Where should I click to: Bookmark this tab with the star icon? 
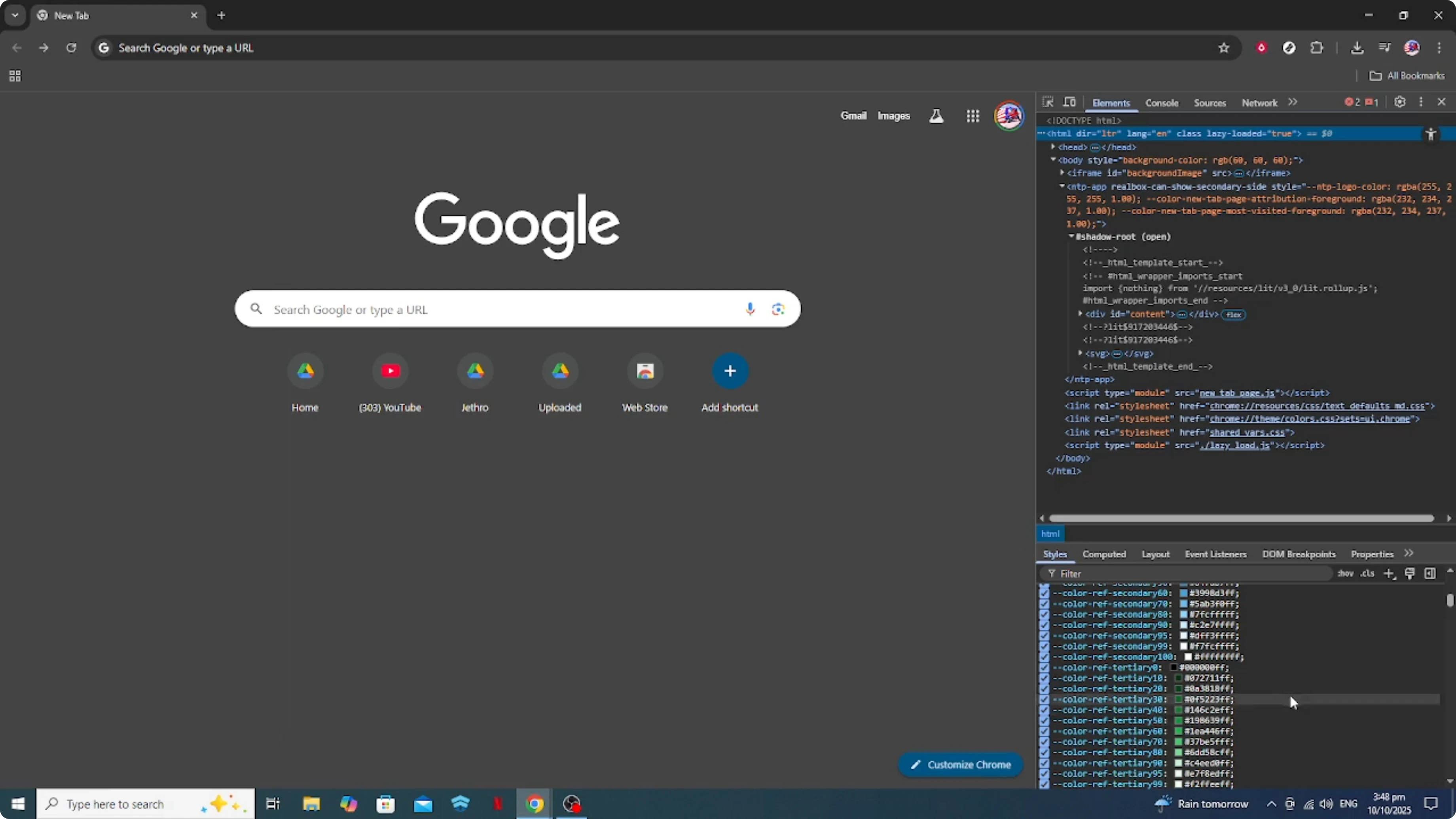[1224, 48]
